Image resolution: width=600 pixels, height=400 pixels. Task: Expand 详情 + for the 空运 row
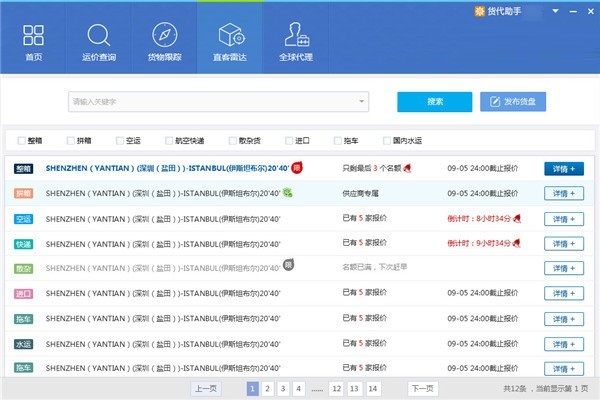point(564,219)
